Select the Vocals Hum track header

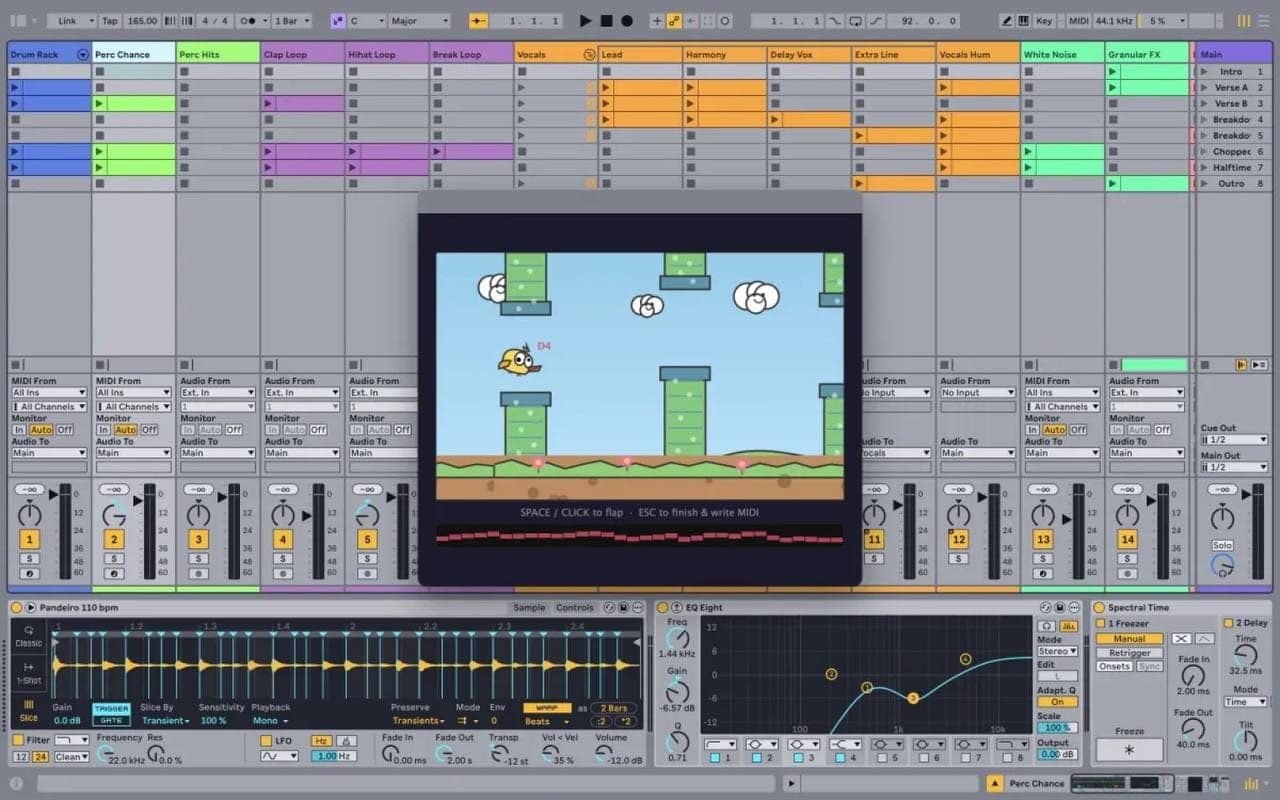tap(978, 54)
